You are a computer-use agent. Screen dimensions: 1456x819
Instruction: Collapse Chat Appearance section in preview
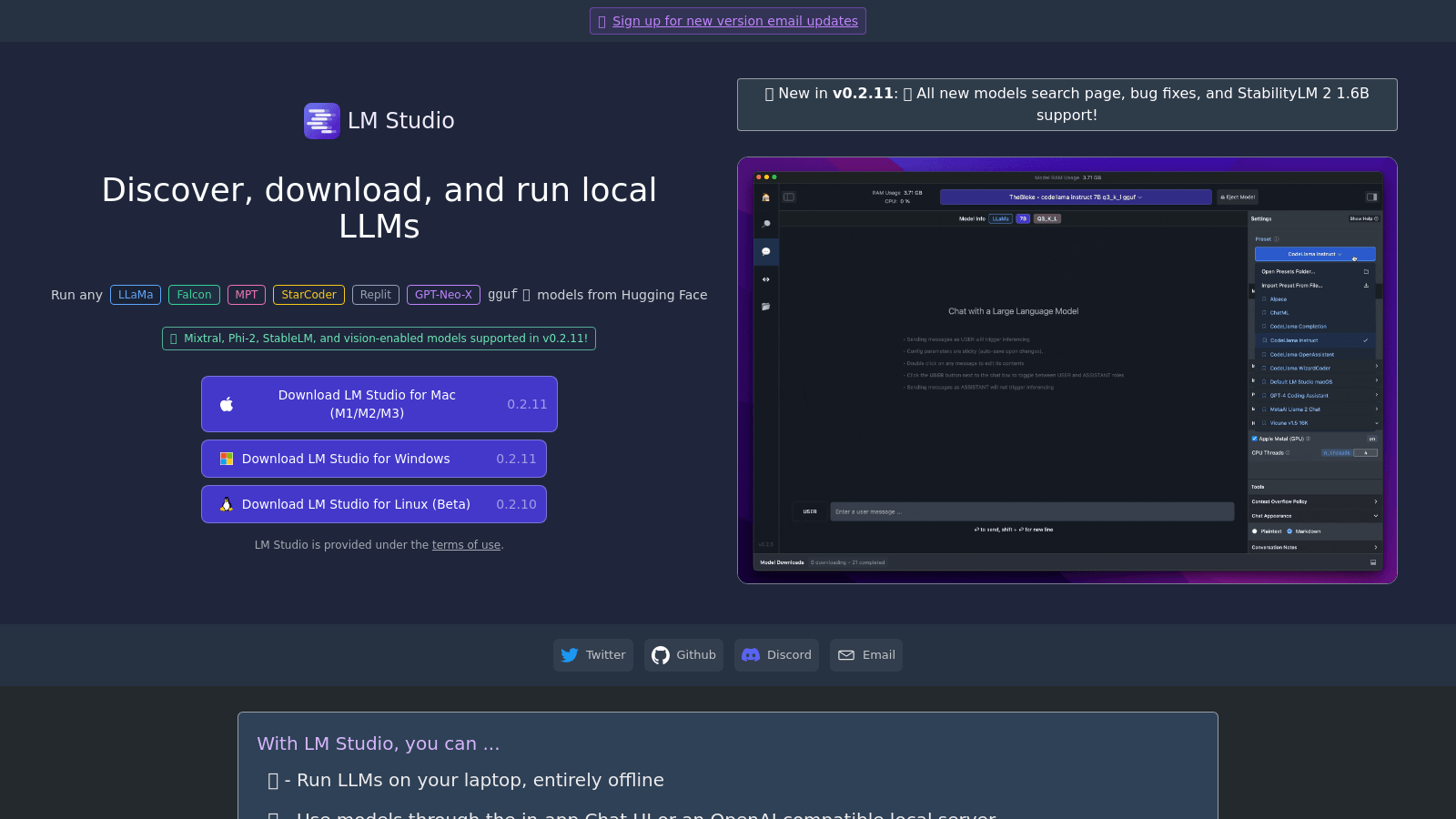click(x=1315, y=516)
